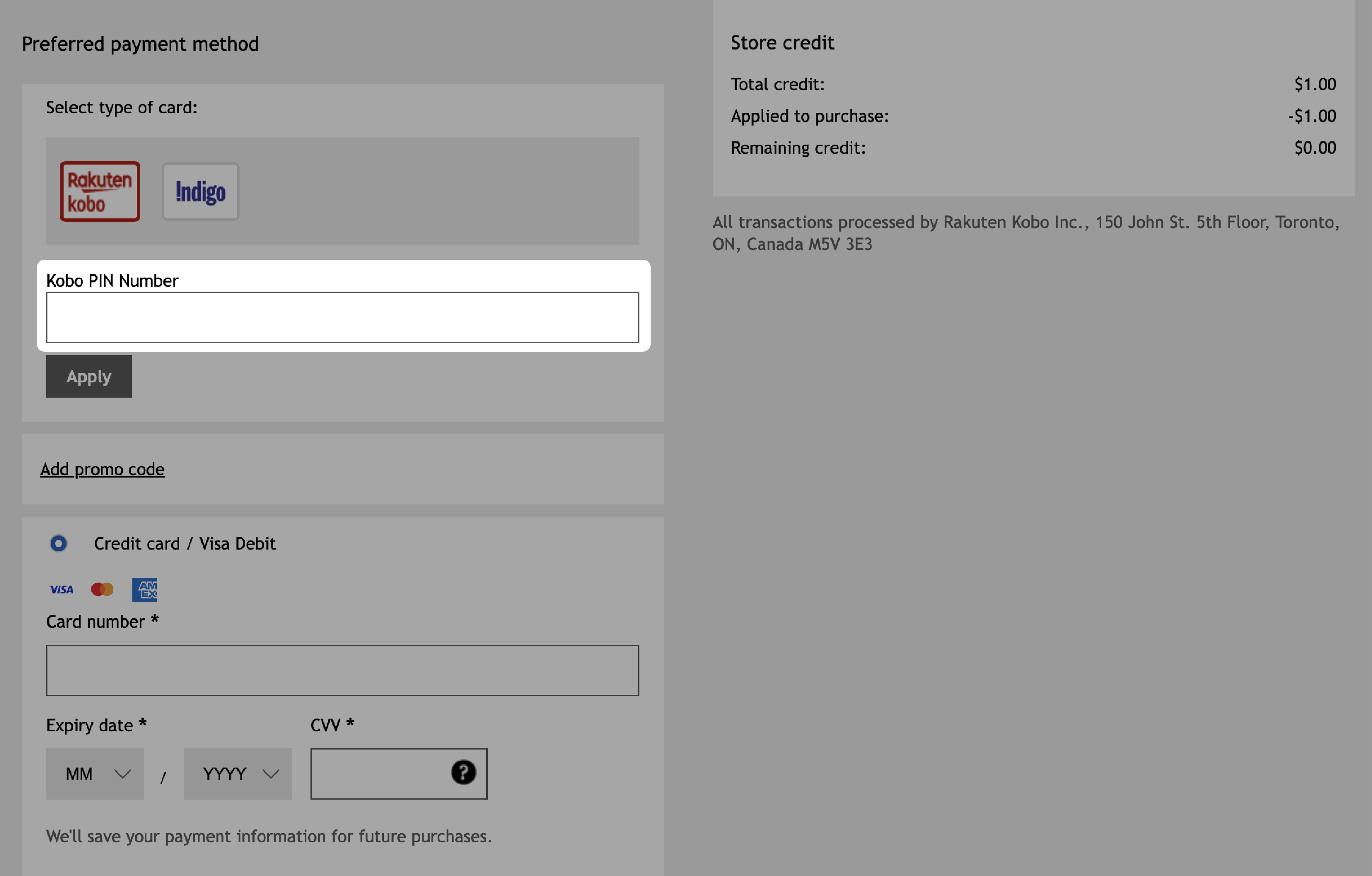Screen dimensions: 1372x876
Task: Click the CVV help question mark icon
Action: pos(463,772)
